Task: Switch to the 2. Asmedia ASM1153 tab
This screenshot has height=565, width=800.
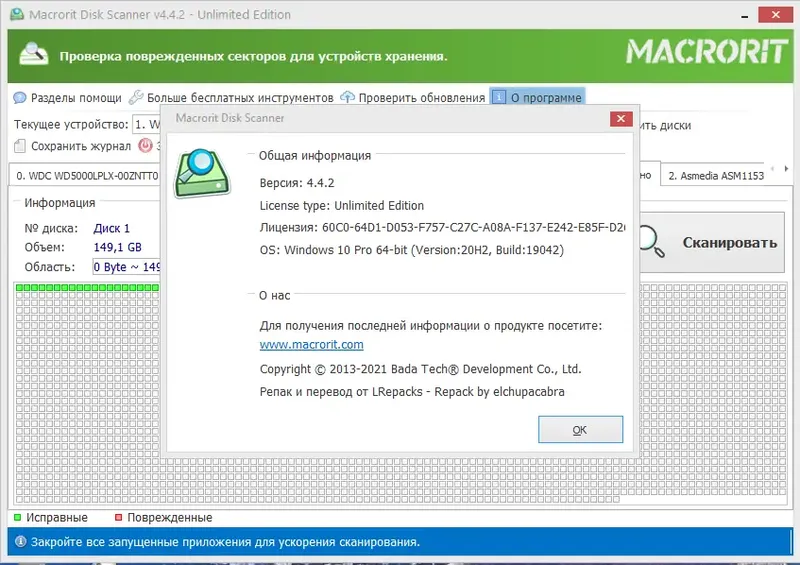Action: tap(716, 176)
